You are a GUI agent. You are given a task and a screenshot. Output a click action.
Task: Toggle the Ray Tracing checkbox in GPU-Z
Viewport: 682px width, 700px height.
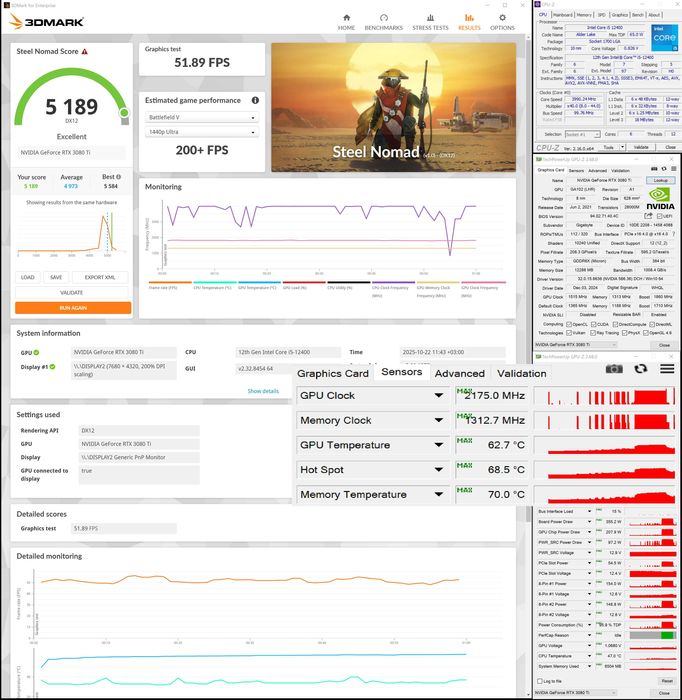(593, 333)
